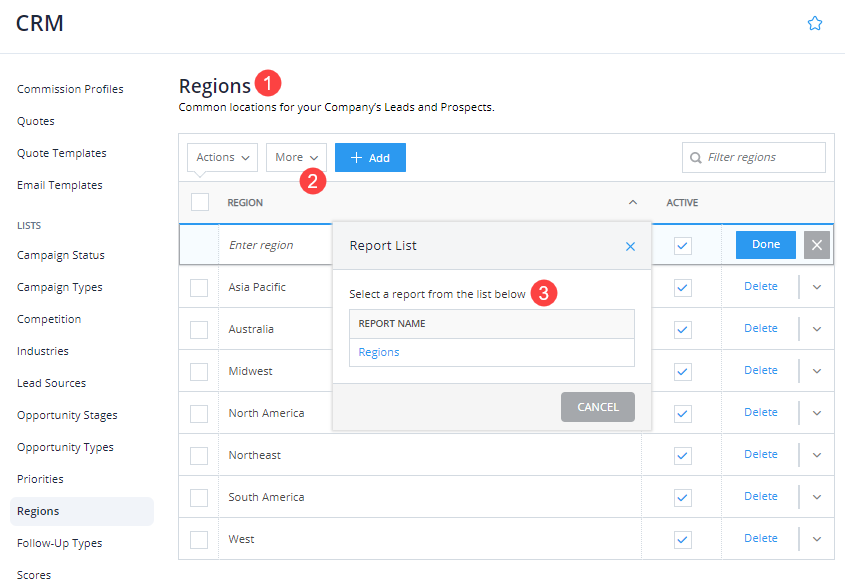Click the Enter region text field
Image resolution: width=845 pixels, height=588 pixels.
click(275, 245)
